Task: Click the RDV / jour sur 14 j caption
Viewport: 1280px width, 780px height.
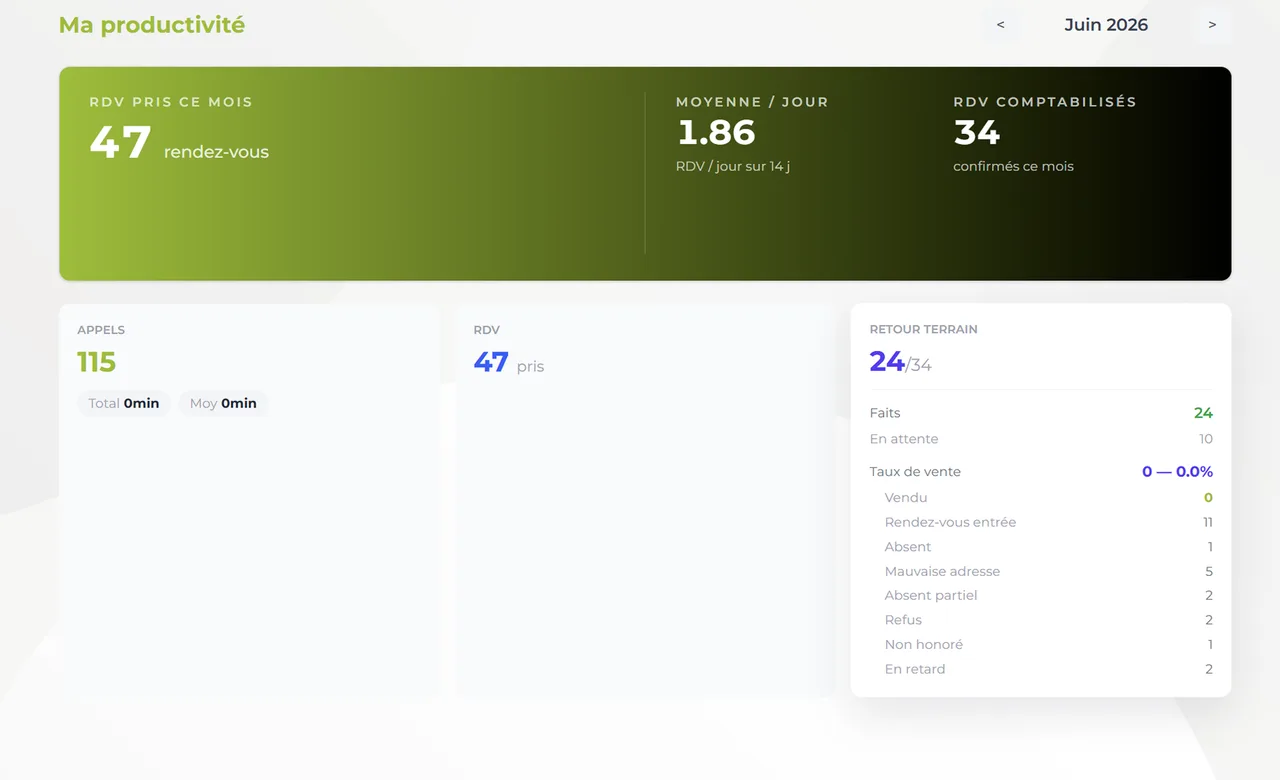Action: 733,166
